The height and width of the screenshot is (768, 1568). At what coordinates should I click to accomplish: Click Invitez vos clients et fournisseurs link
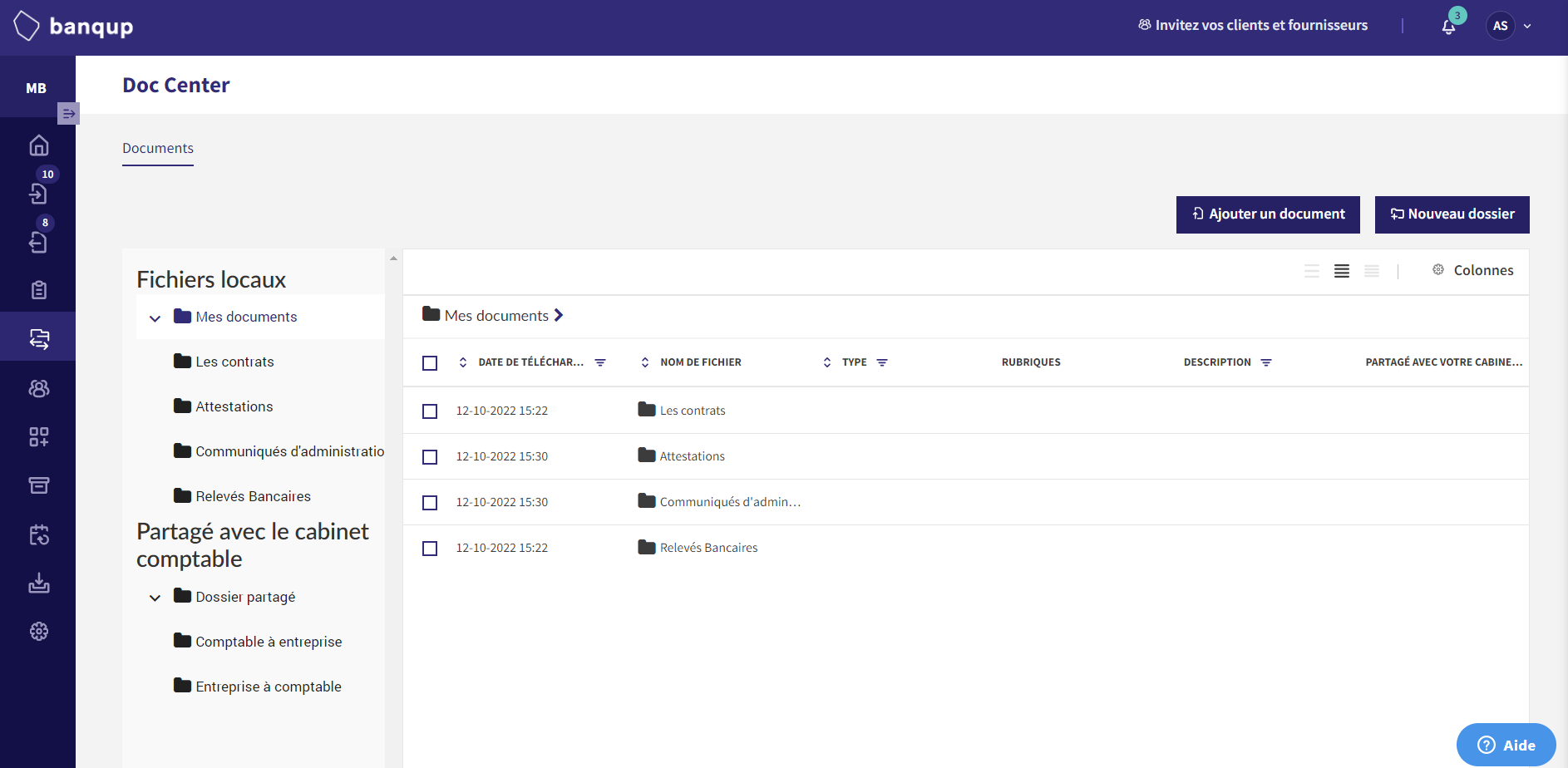[x=1253, y=25]
